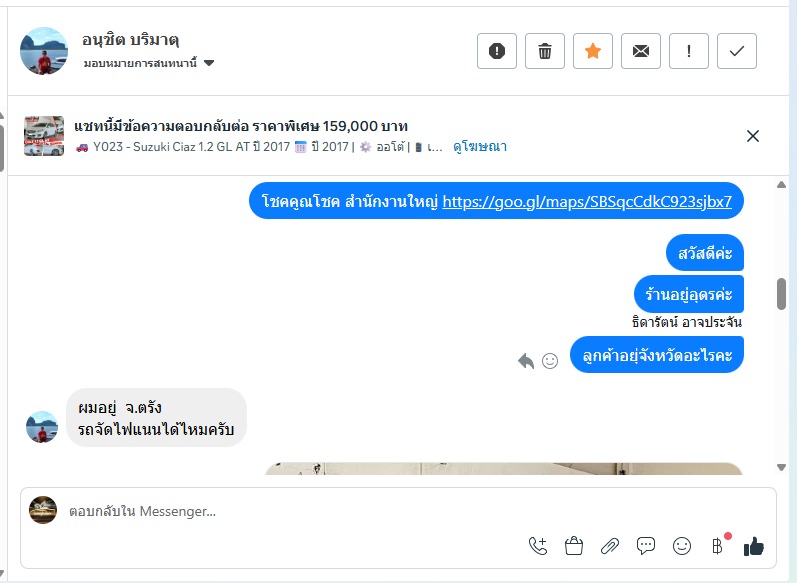Toggle the orange star follow-up marker
This screenshot has width=797, height=583.
593,51
